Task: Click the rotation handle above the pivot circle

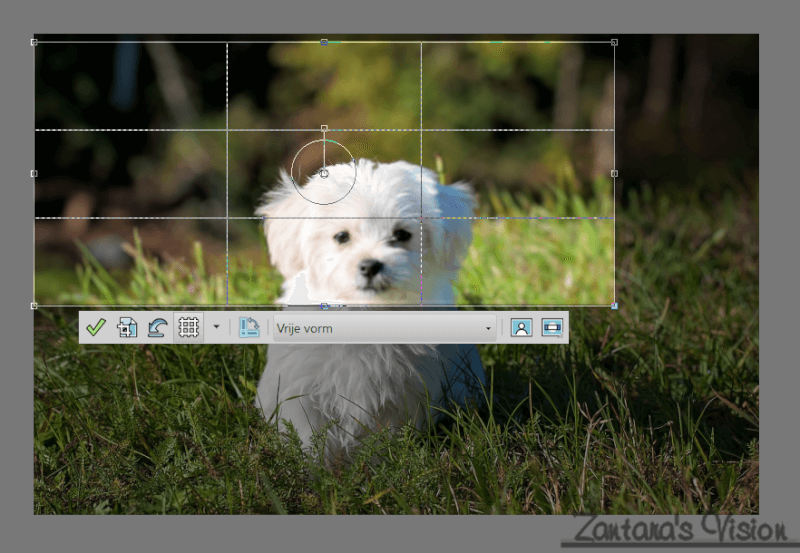Action: click(x=324, y=128)
